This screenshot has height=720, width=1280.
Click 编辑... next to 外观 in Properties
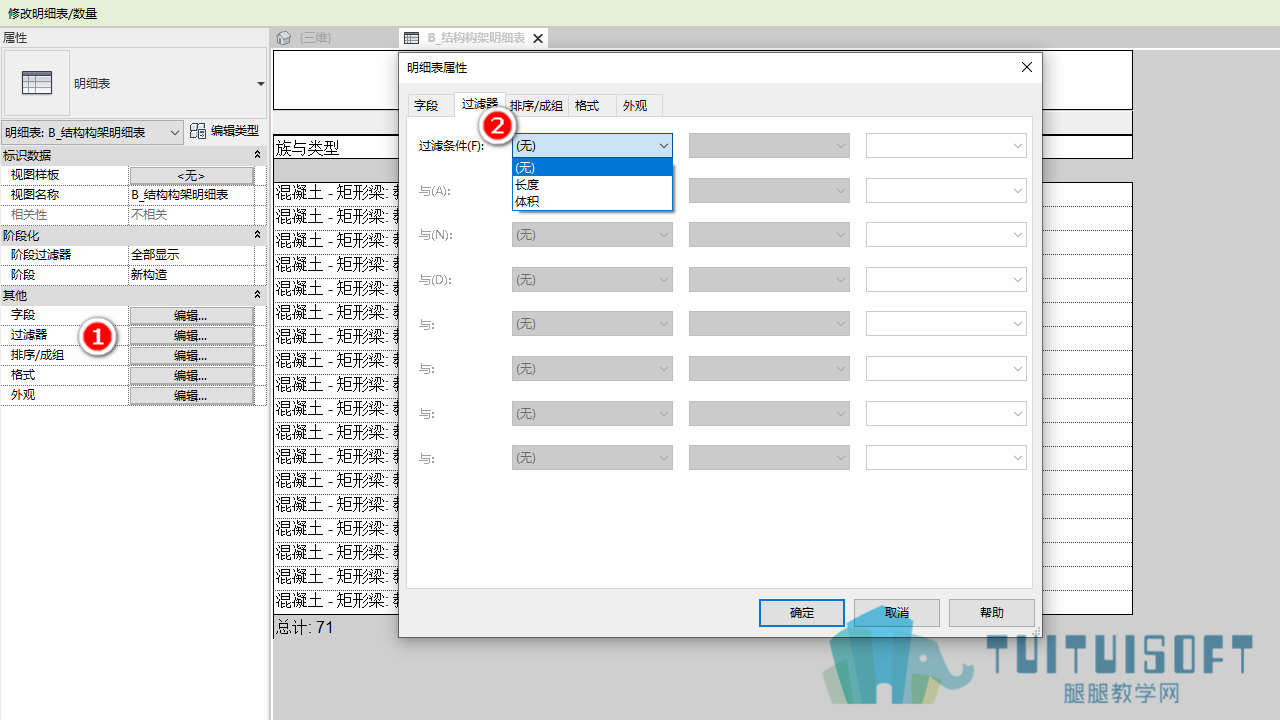tap(191, 395)
